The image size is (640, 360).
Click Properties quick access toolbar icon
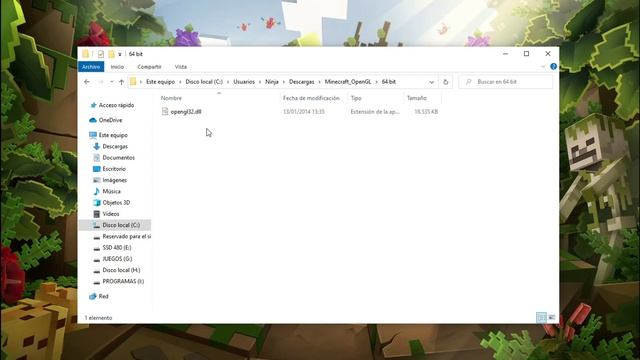point(100,54)
